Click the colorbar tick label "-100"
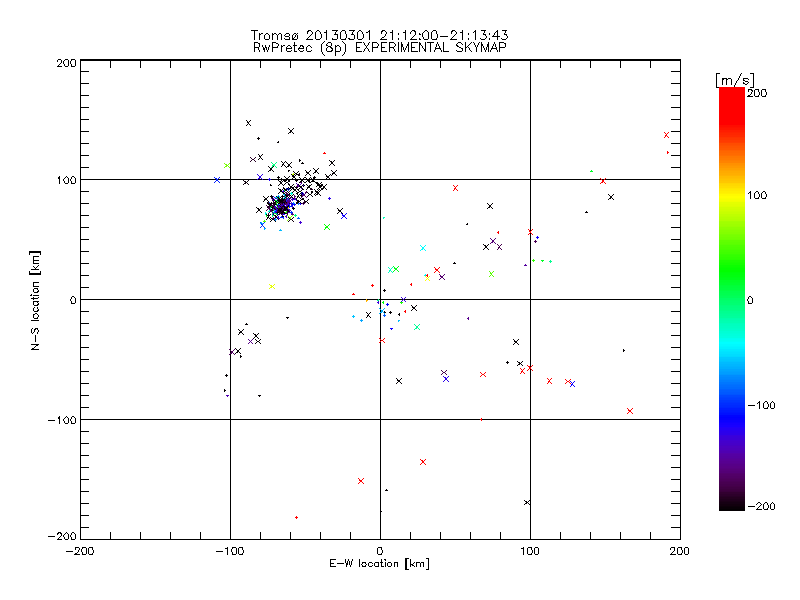This screenshot has height=600, width=800. [761, 406]
